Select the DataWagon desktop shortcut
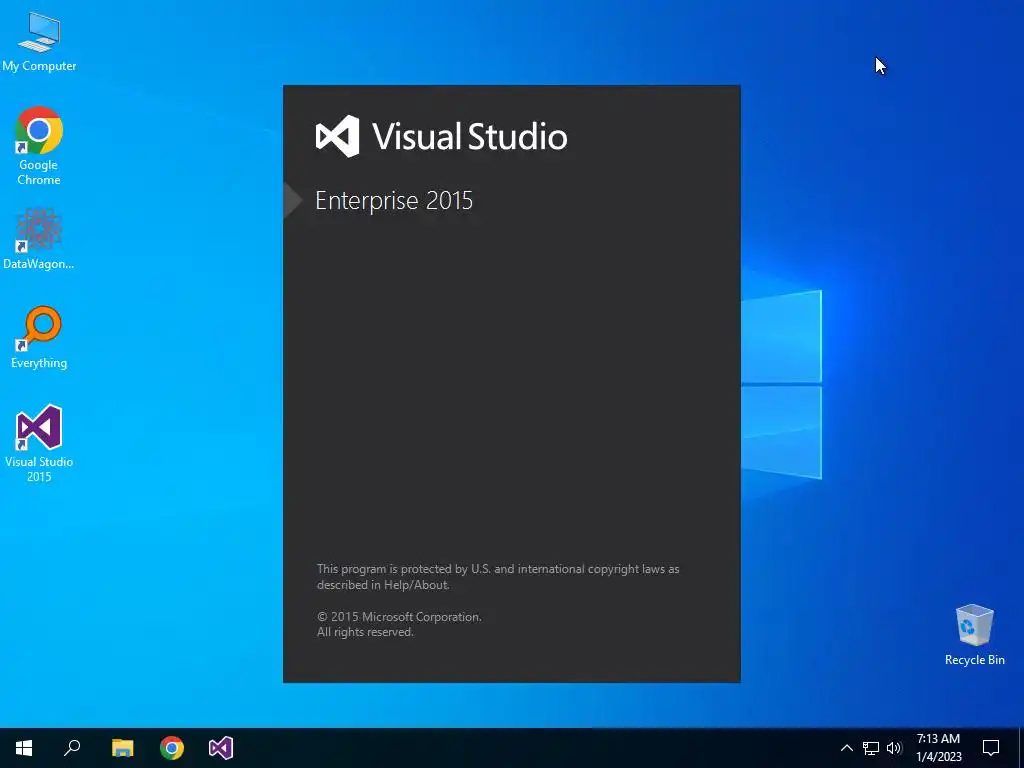 pyautogui.click(x=39, y=238)
